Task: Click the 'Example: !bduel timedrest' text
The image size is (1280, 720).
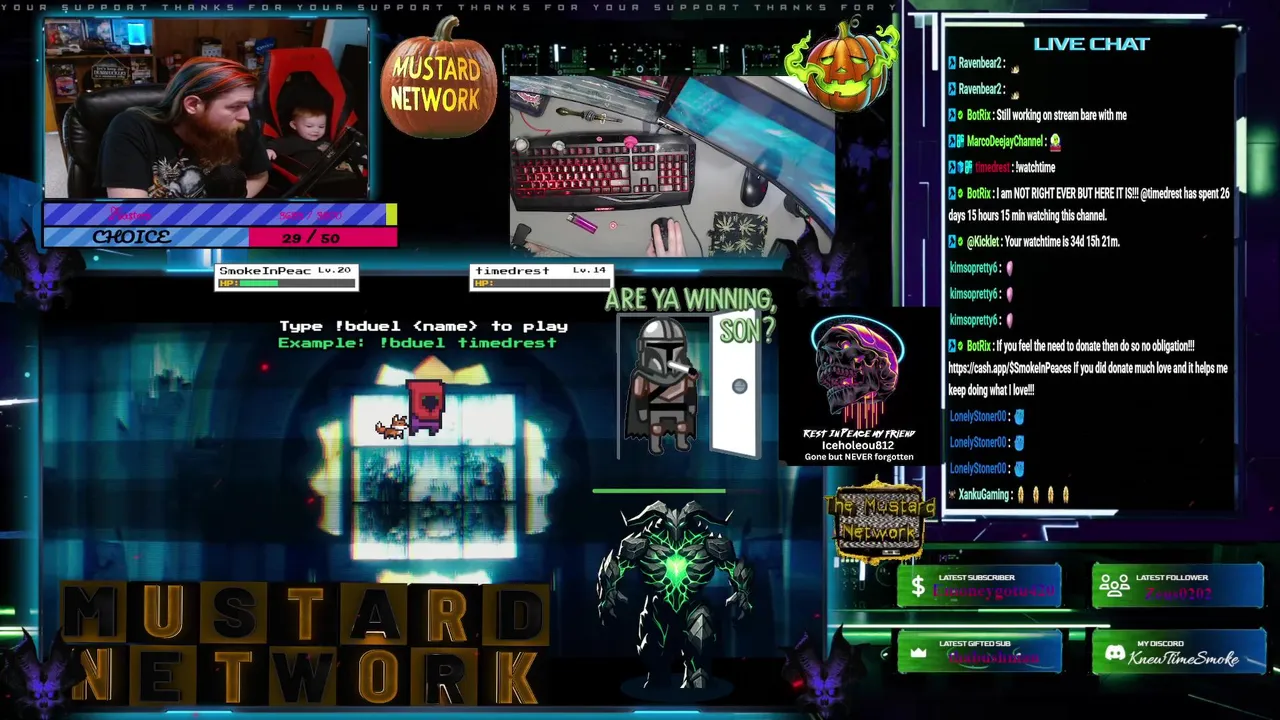Action: pos(417,343)
